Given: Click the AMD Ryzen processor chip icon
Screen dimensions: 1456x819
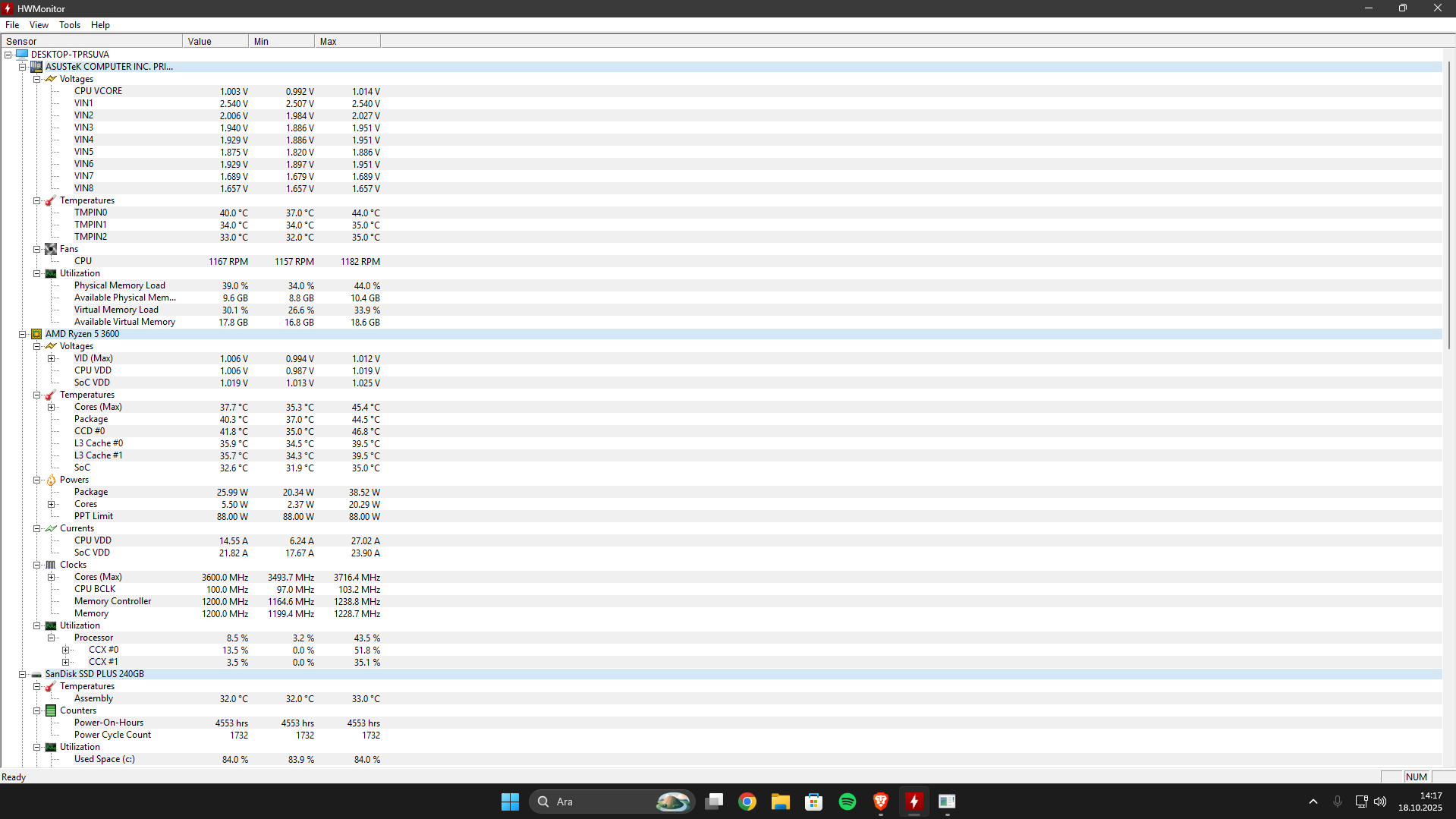Looking at the screenshot, I should tap(36, 334).
